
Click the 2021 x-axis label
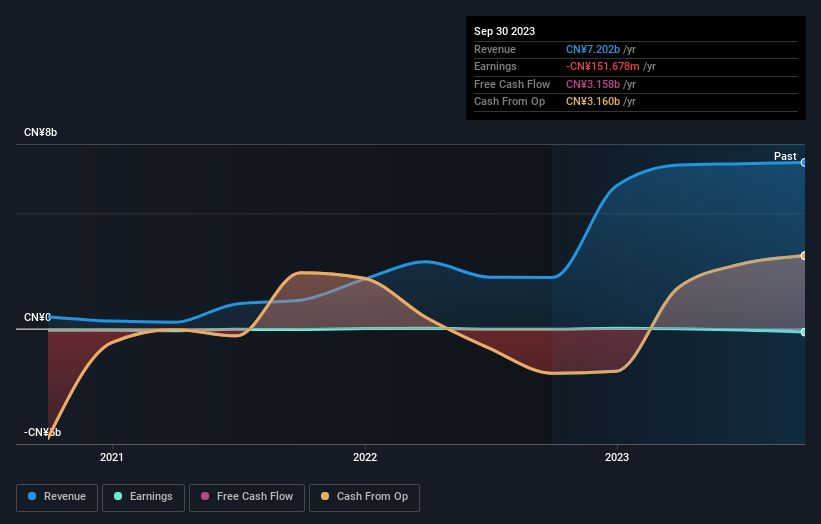pos(112,458)
